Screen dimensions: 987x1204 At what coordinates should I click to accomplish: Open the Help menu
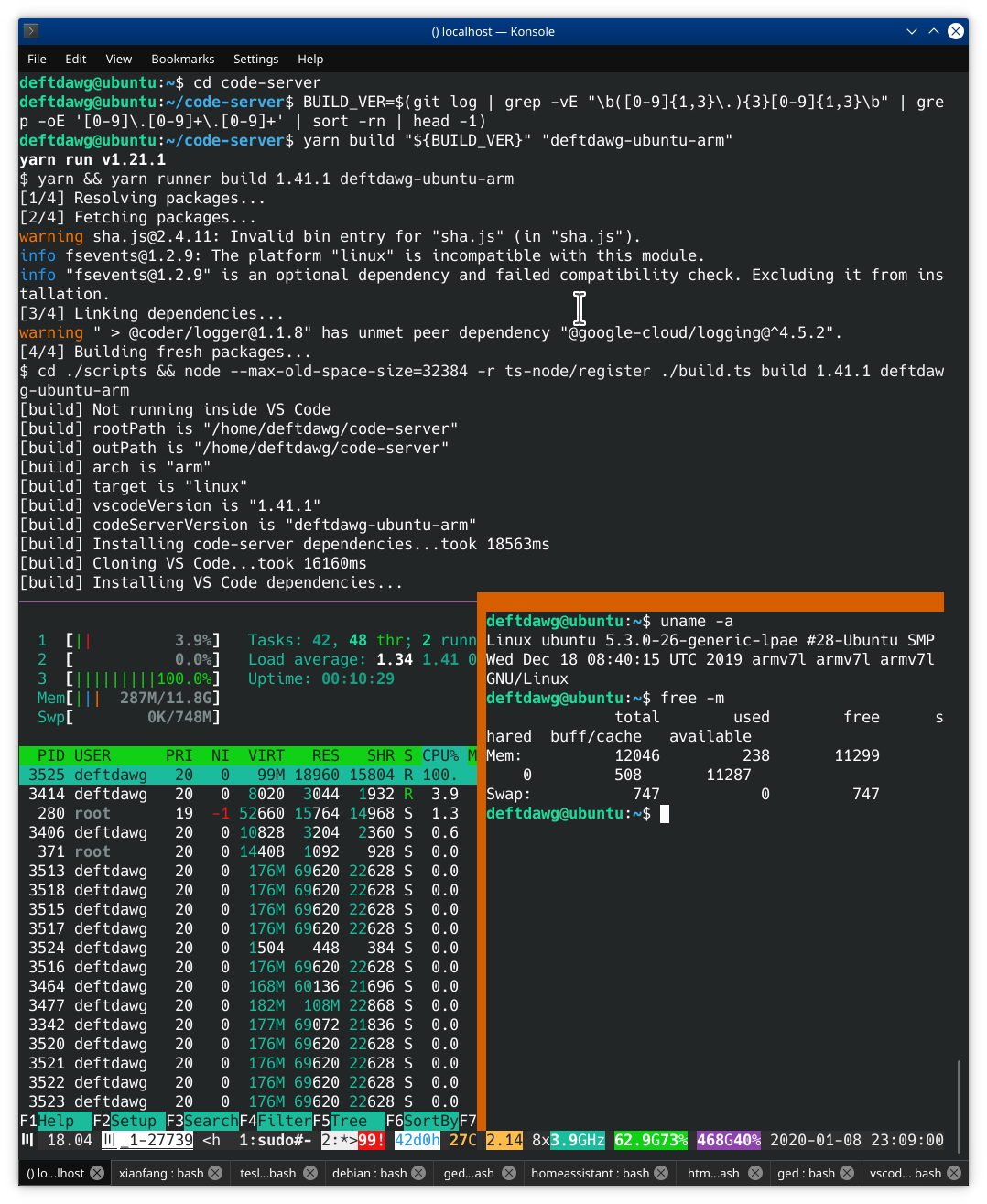point(310,59)
